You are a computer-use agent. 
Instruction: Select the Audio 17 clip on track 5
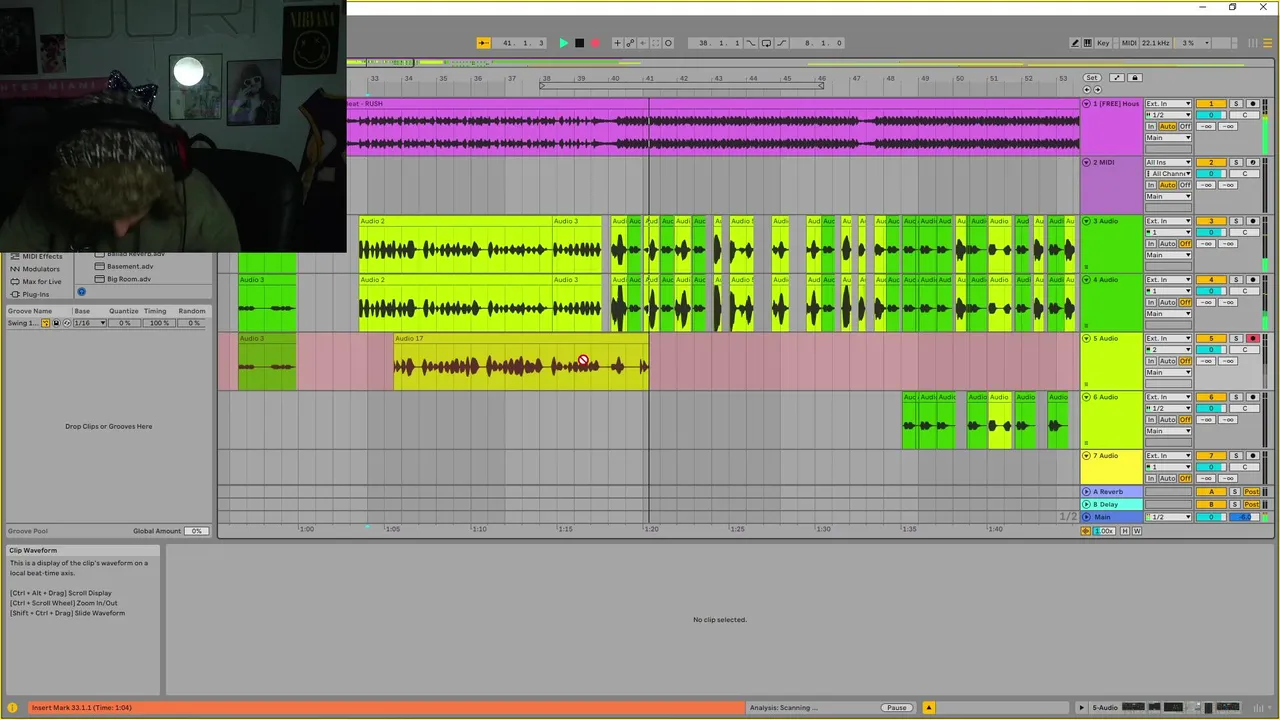click(520, 362)
